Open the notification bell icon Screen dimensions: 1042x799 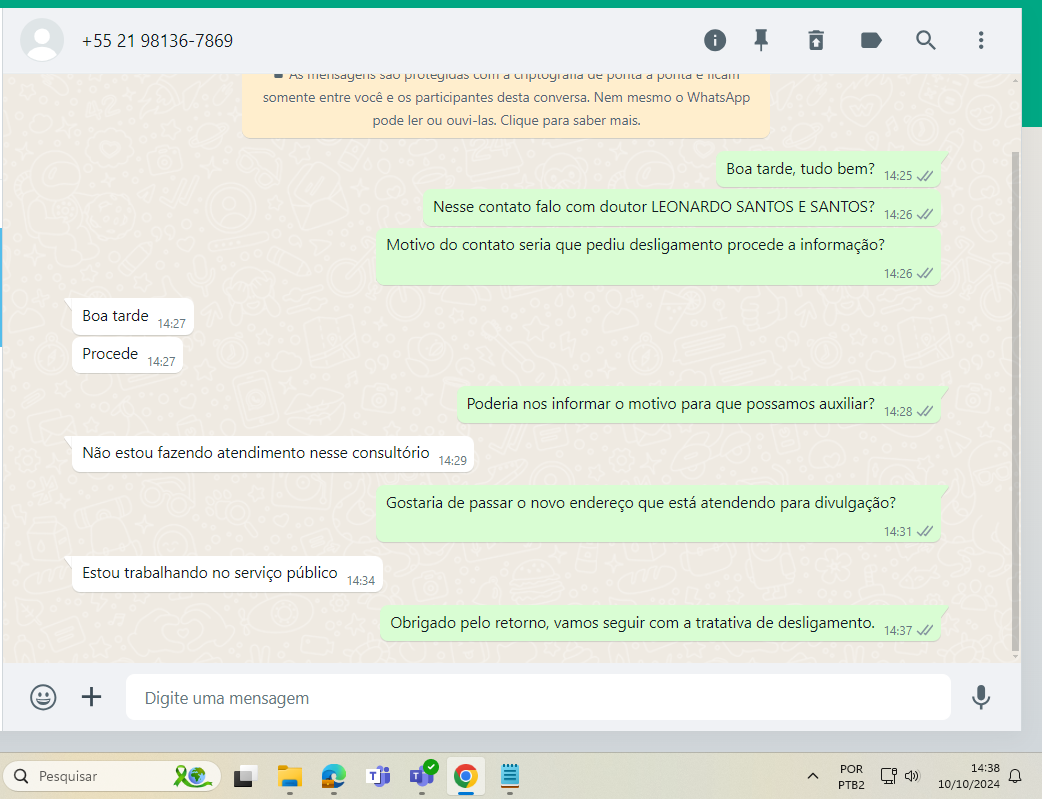pyautogui.click(x=1015, y=776)
